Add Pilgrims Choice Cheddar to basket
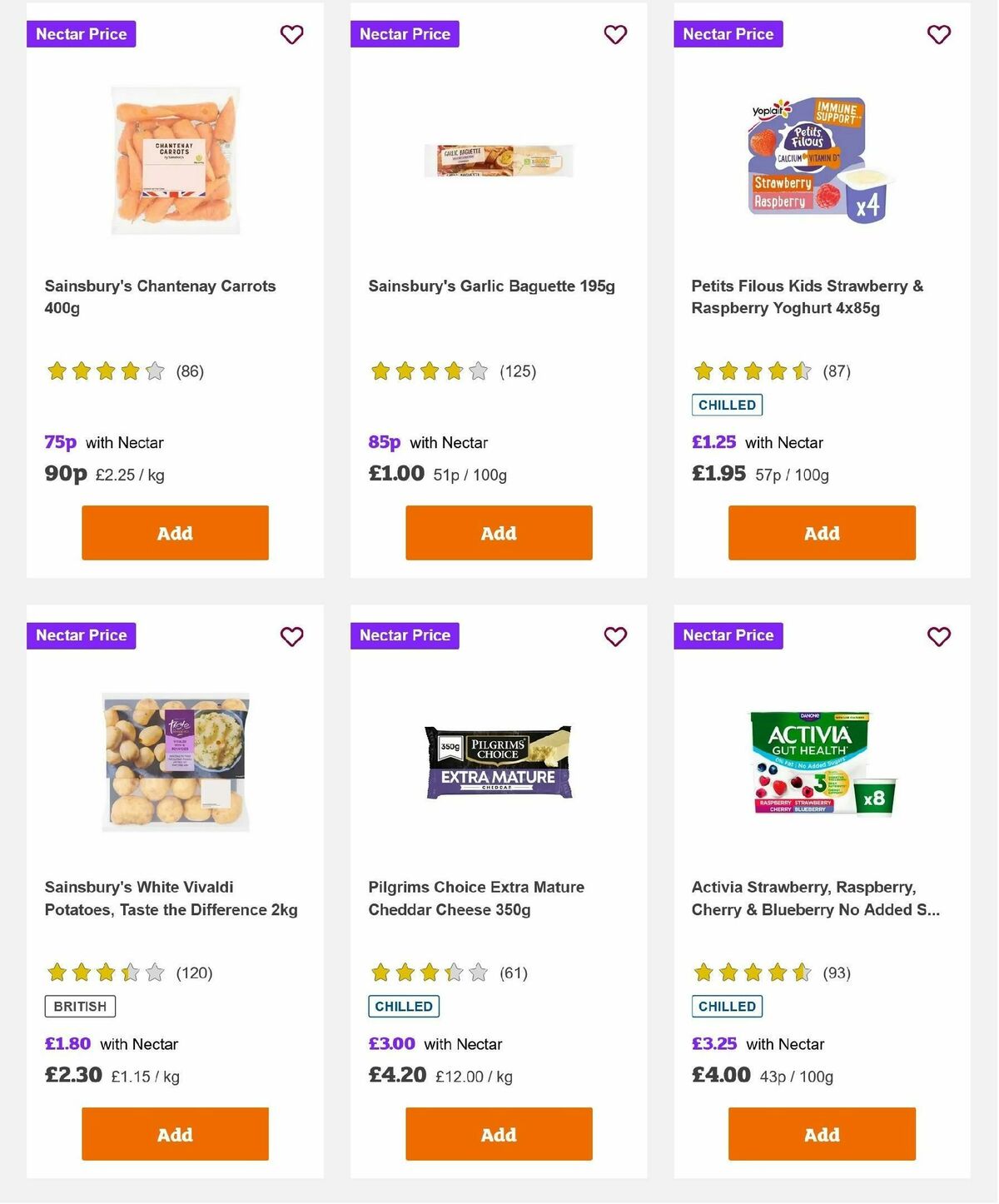The image size is (999, 1204). coord(498,1133)
